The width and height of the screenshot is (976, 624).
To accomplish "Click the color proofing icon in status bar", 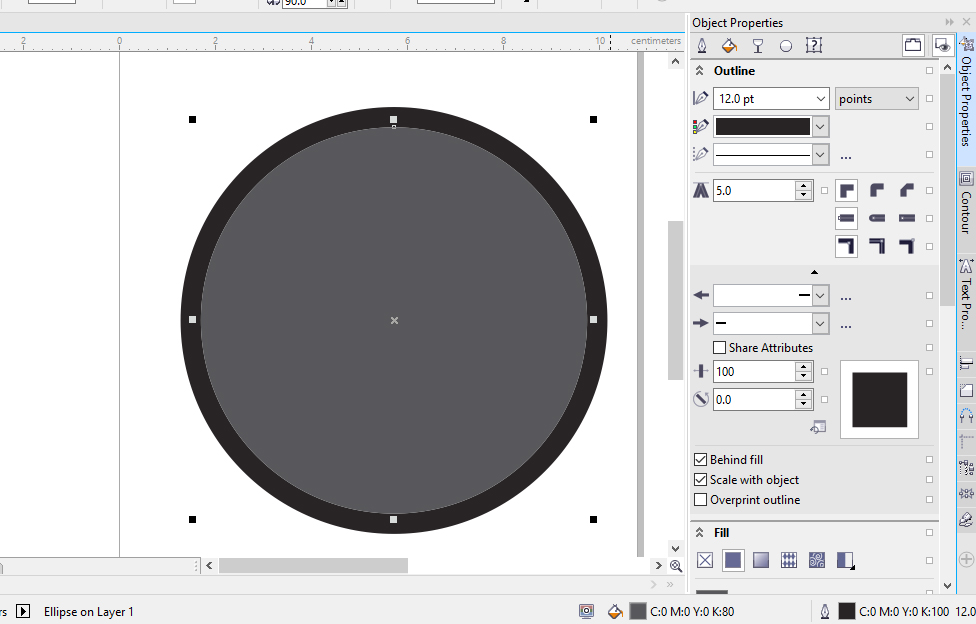I will click(x=586, y=612).
